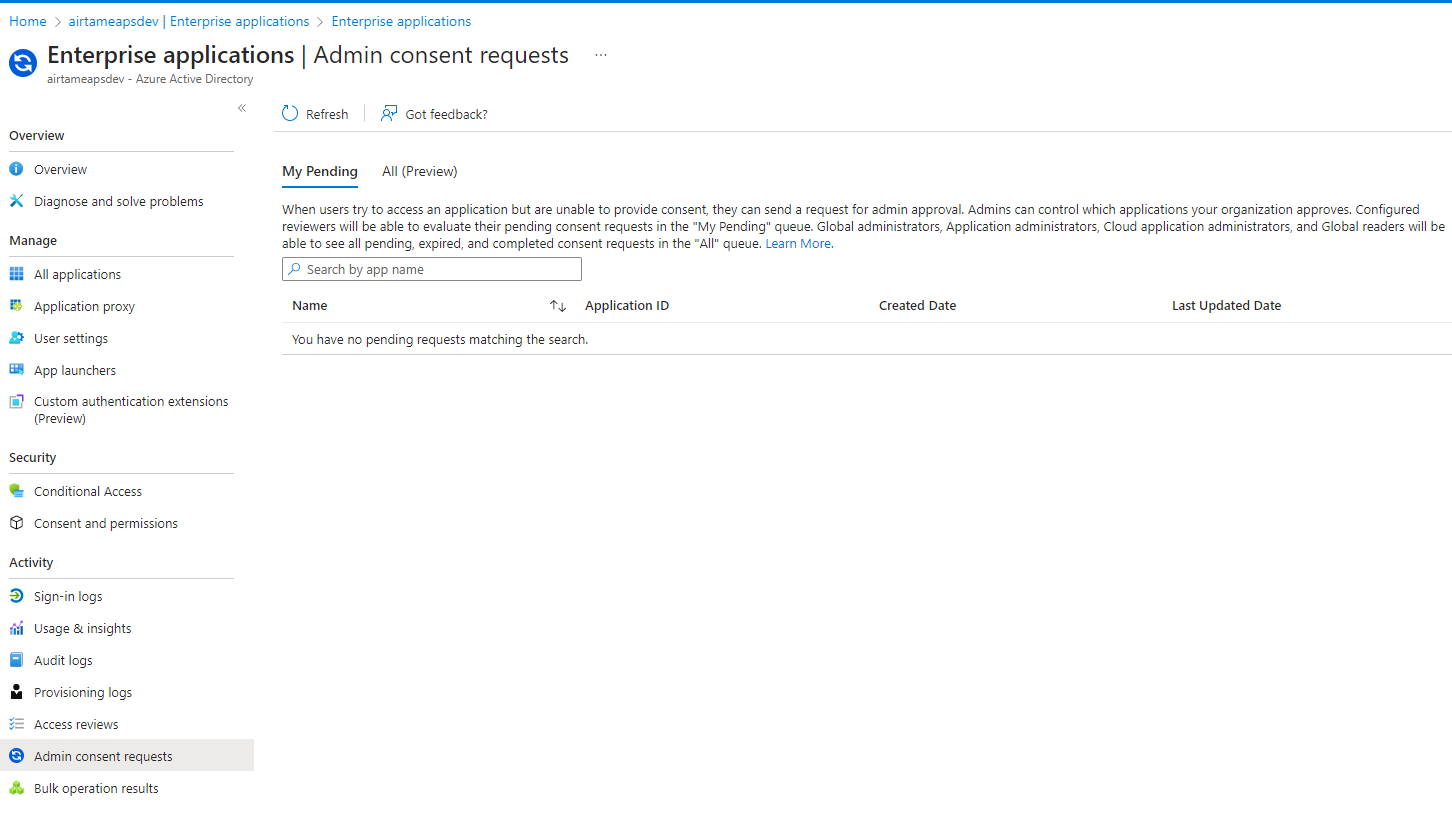
Task: Select the Audit logs icon
Action: point(17,659)
